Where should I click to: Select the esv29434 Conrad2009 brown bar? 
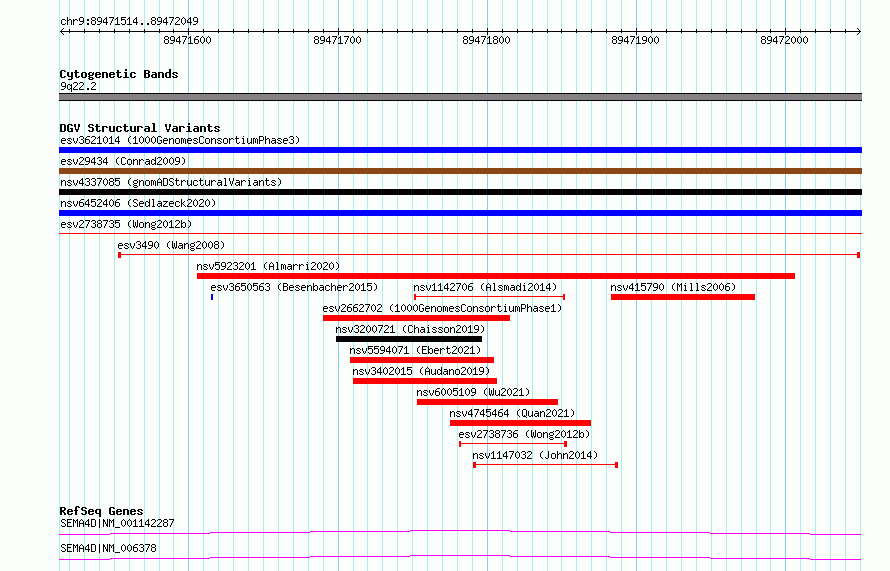(460, 171)
